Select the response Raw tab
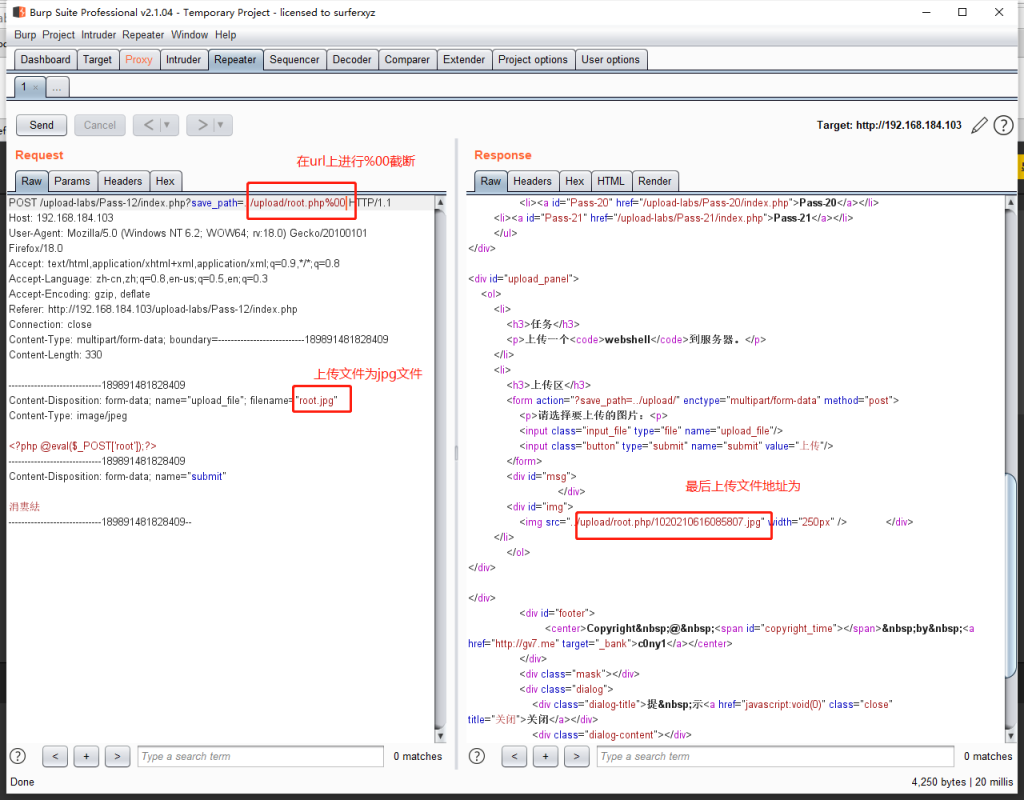The image size is (1024, 800). (x=490, y=181)
